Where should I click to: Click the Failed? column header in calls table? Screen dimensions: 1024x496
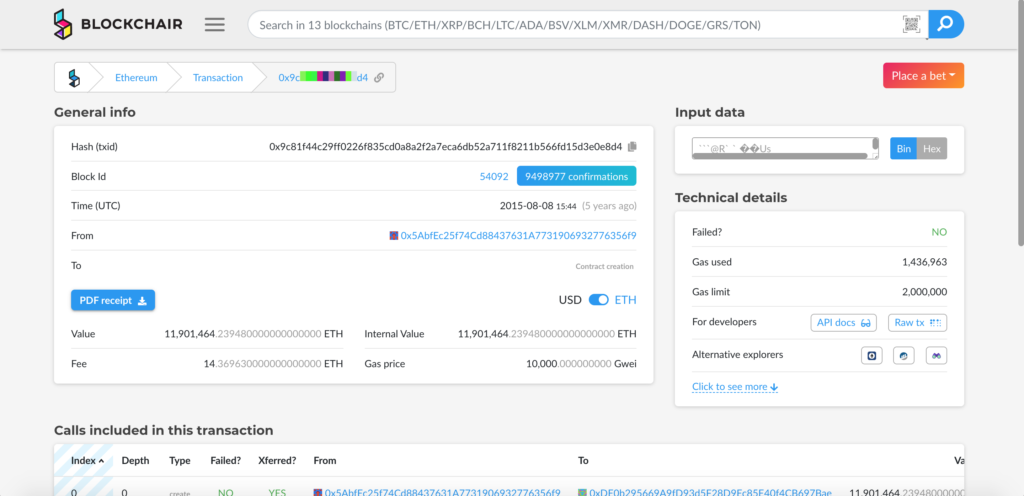point(225,460)
